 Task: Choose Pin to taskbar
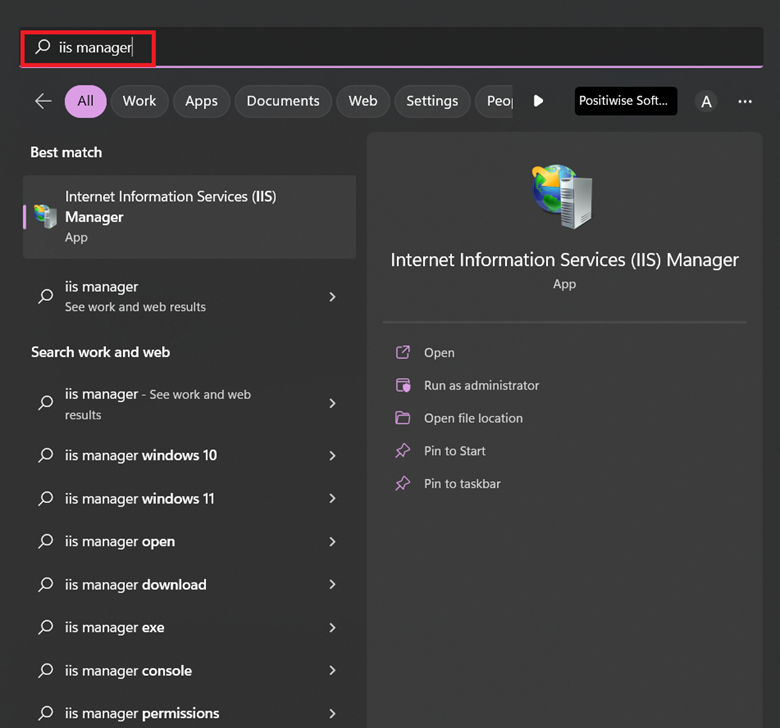(462, 484)
